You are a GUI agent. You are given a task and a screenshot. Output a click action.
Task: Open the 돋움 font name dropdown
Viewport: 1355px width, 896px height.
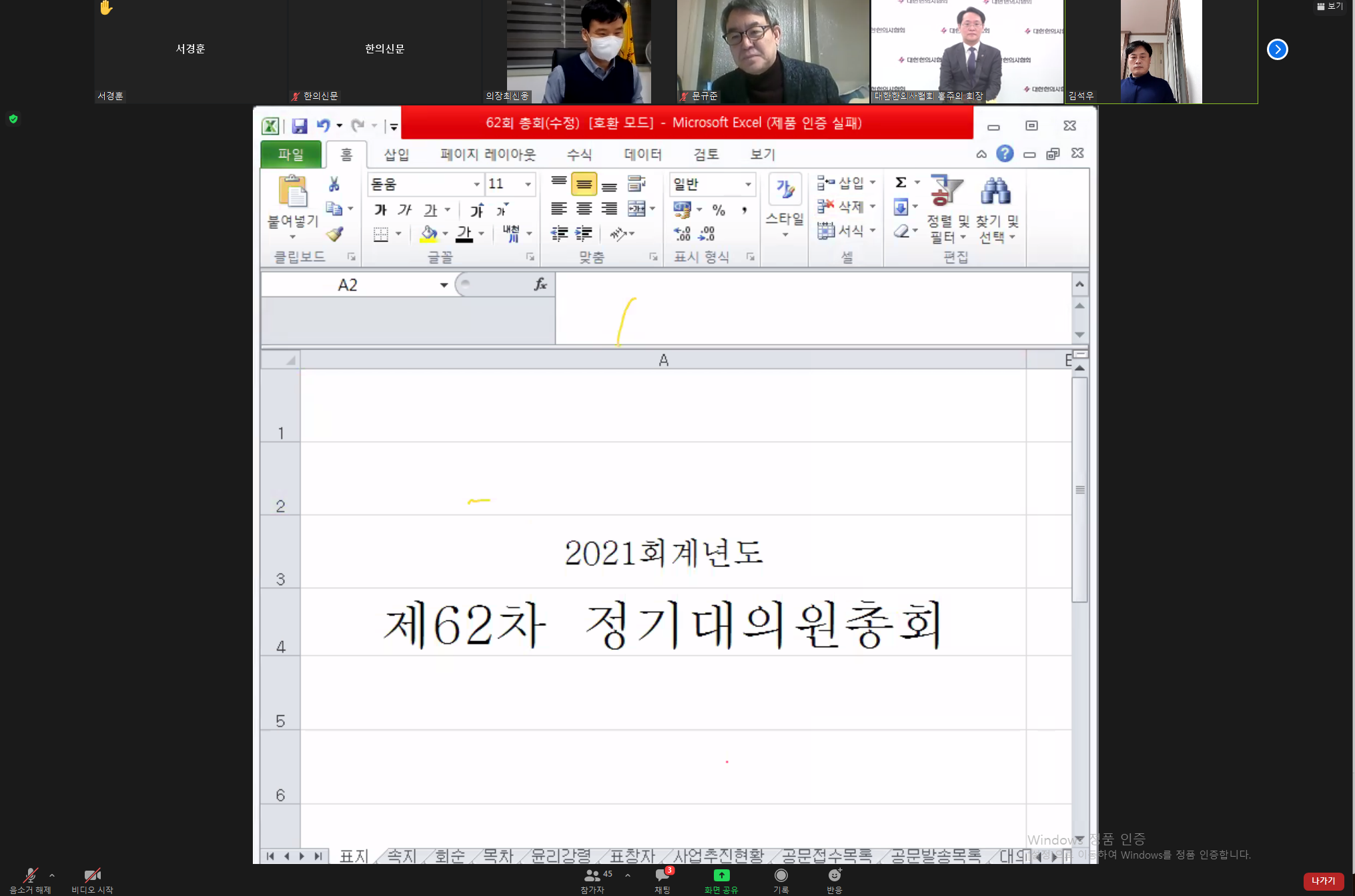pos(476,184)
